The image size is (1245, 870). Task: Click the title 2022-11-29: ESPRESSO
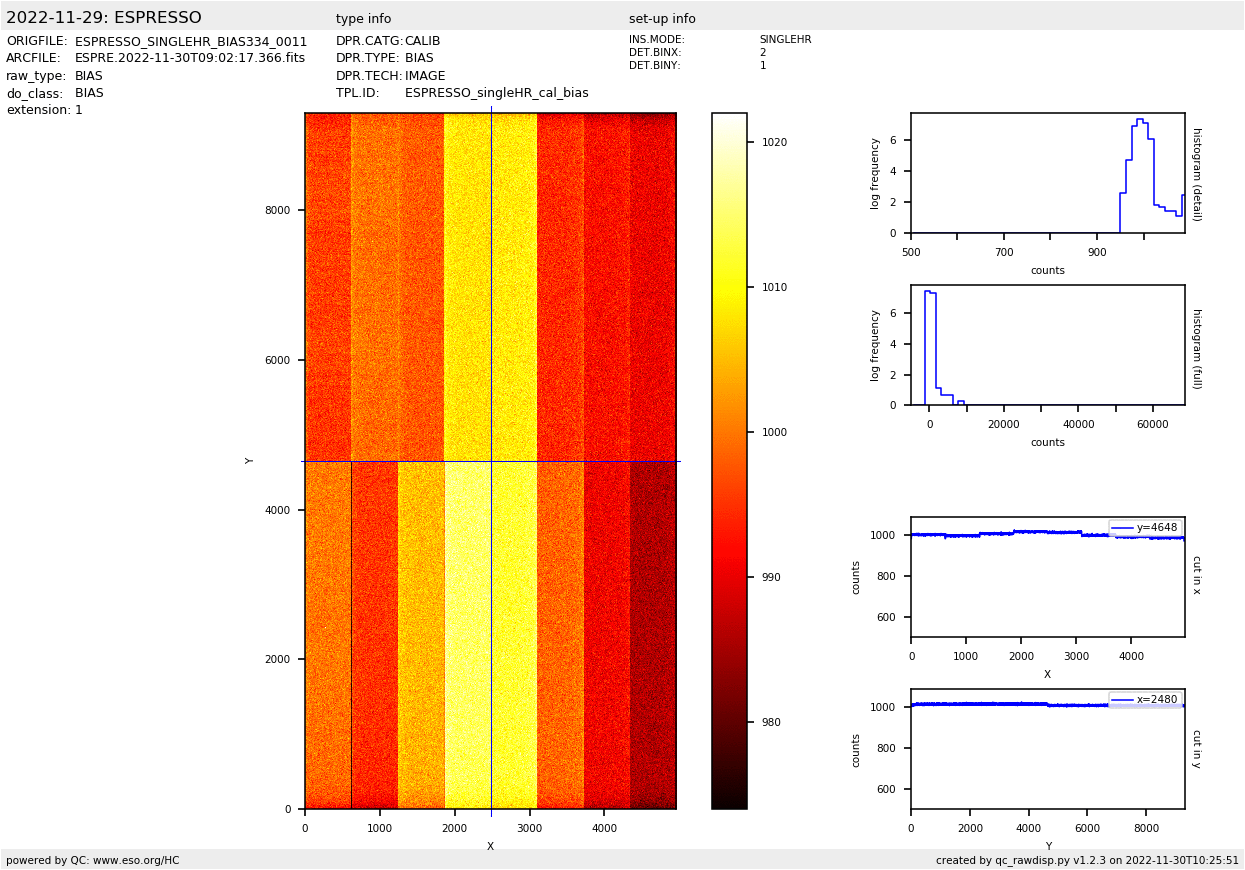tap(104, 18)
